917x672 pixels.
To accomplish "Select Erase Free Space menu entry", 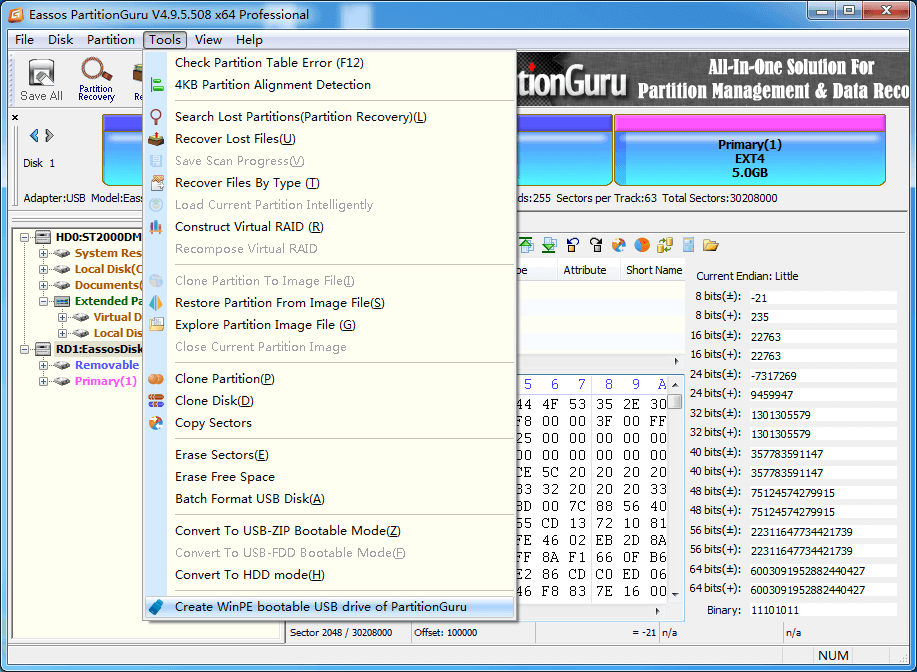I will click(x=329, y=477).
